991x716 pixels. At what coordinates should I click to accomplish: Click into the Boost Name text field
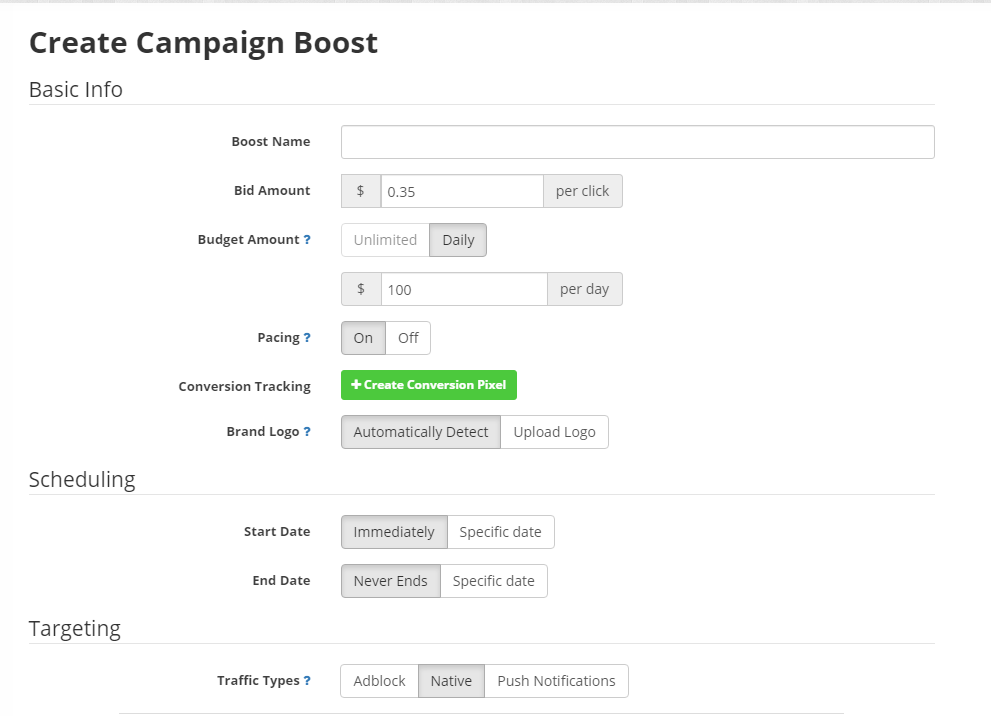point(637,142)
